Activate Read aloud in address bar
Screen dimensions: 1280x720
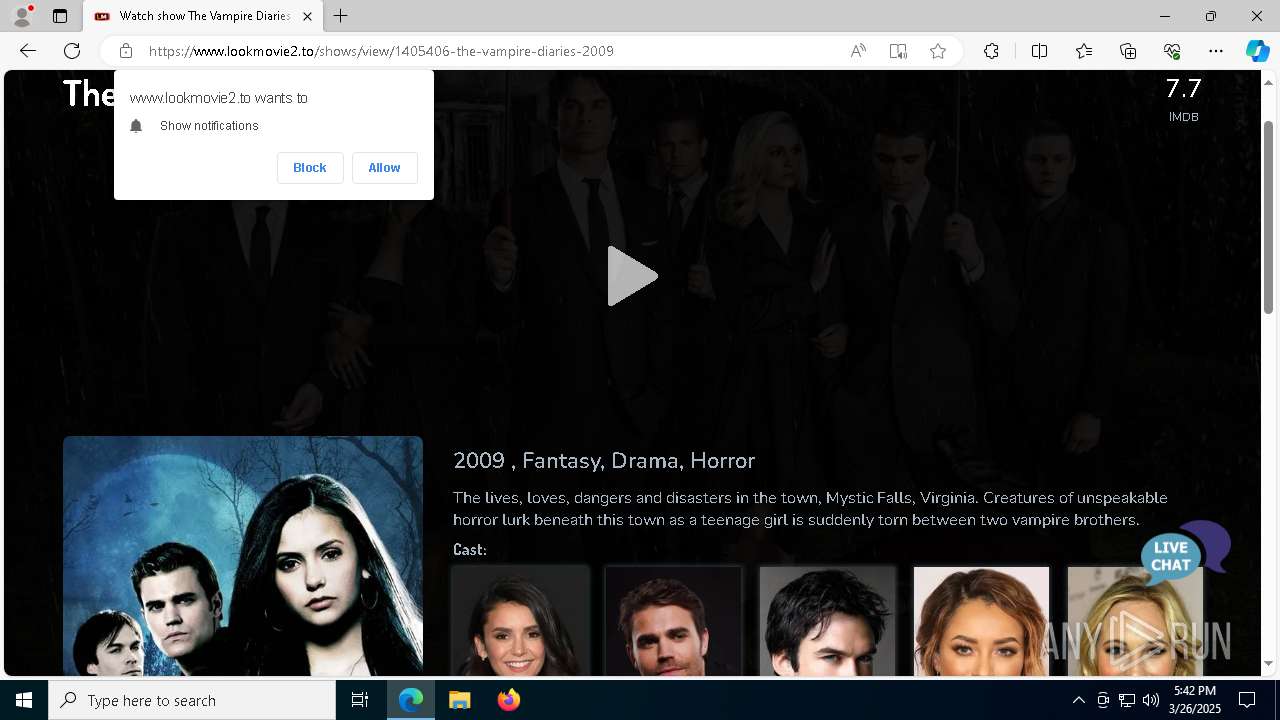click(858, 51)
